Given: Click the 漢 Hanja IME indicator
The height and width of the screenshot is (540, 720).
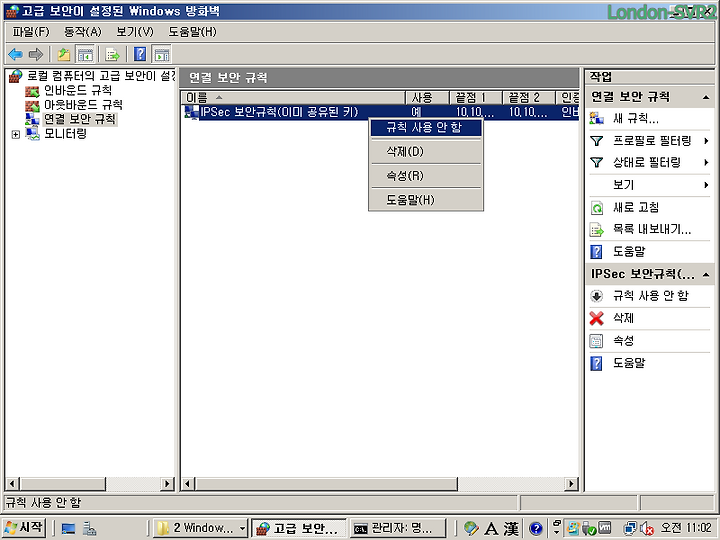Looking at the screenshot, I should pyautogui.click(x=510, y=529).
